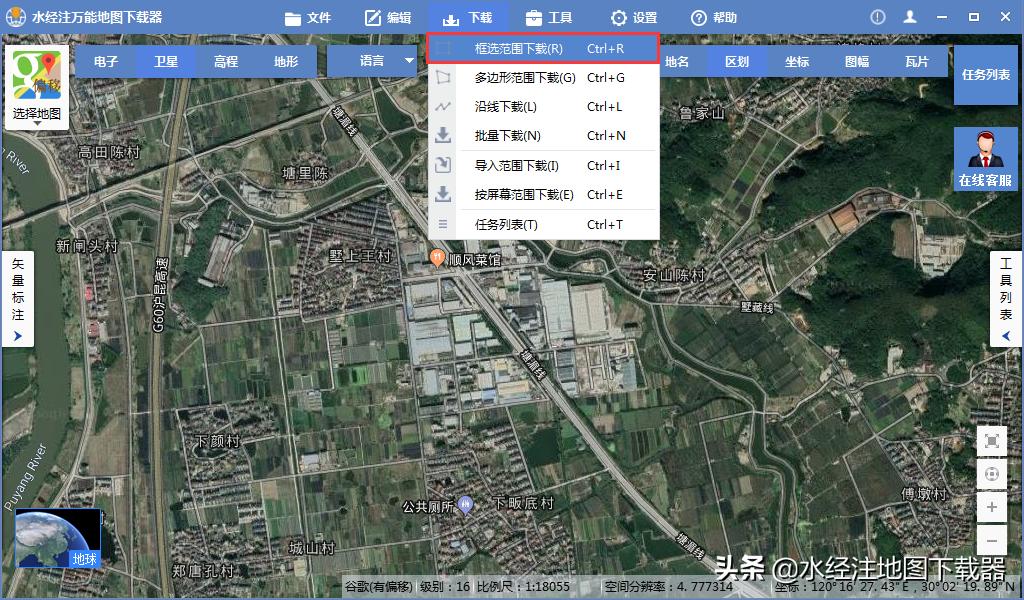Open the 工具 menu
Image resolution: width=1024 pixels, height=600 pixels.
[x=550, y=16]
